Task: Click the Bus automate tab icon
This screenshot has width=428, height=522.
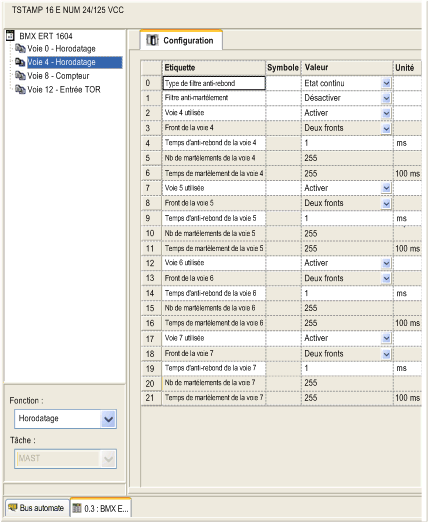Action: click(12, 508)
